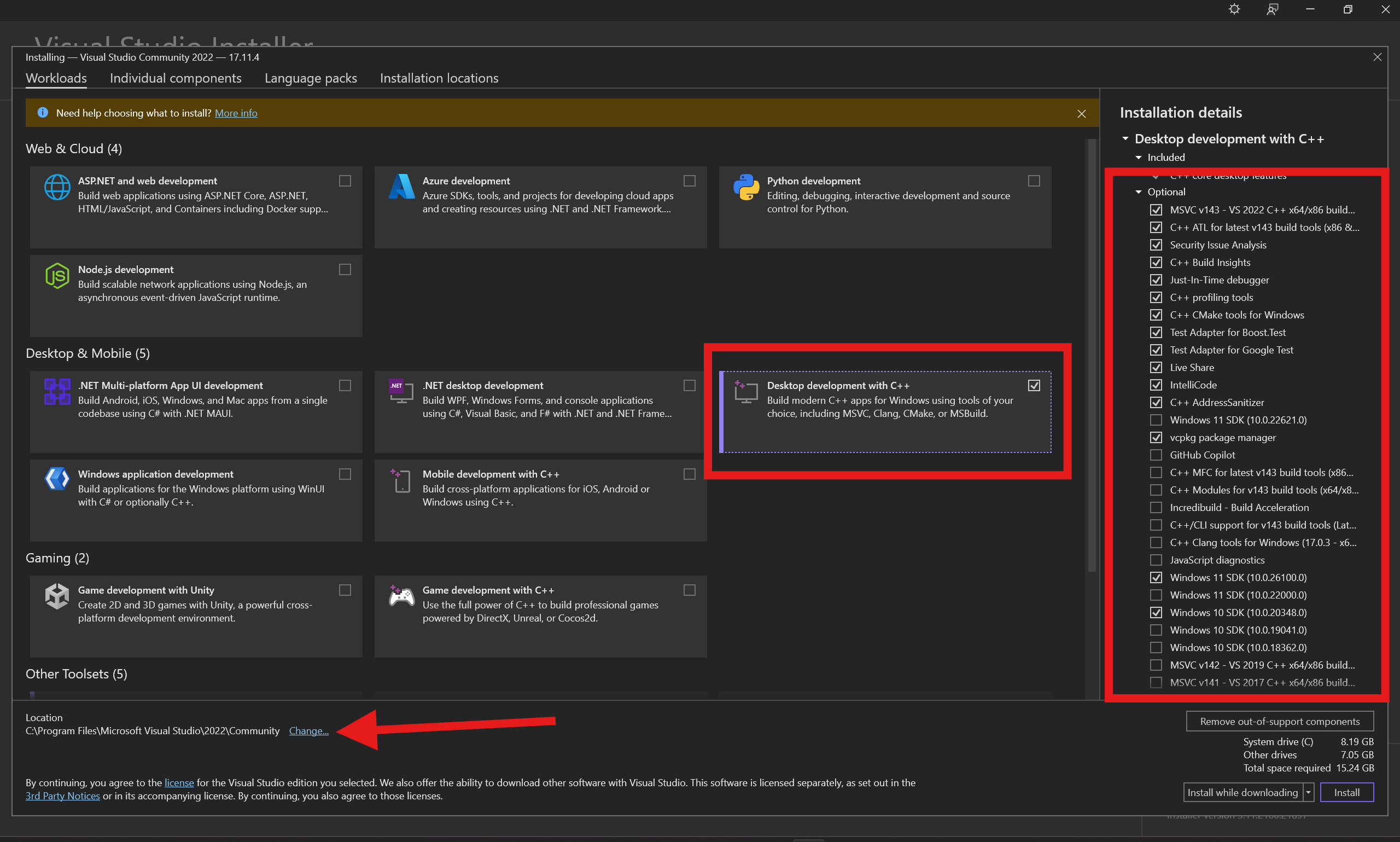Viewport: 1400px width, 842px height.
Task: Open the license link
Action: 179,782
